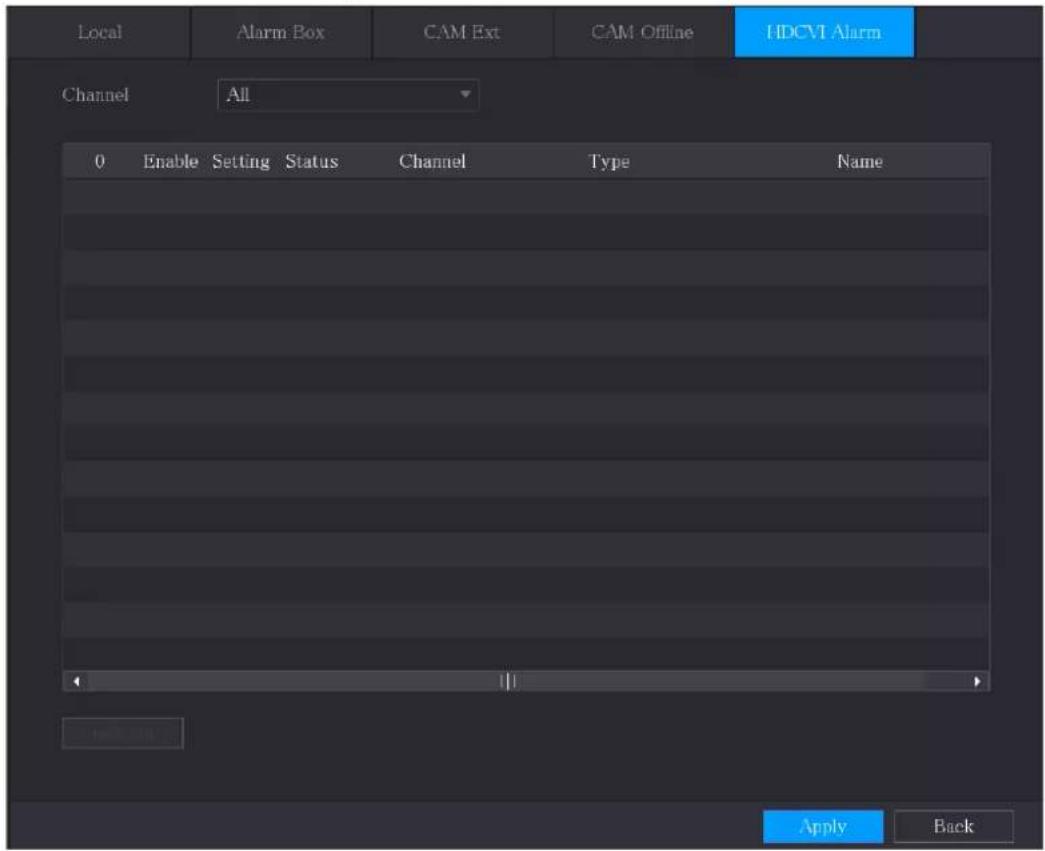Viewport: 1045px width, 851px height.
Task: Click the right arrow of horizontal scrollbar
Action: [x=977, y=681]
